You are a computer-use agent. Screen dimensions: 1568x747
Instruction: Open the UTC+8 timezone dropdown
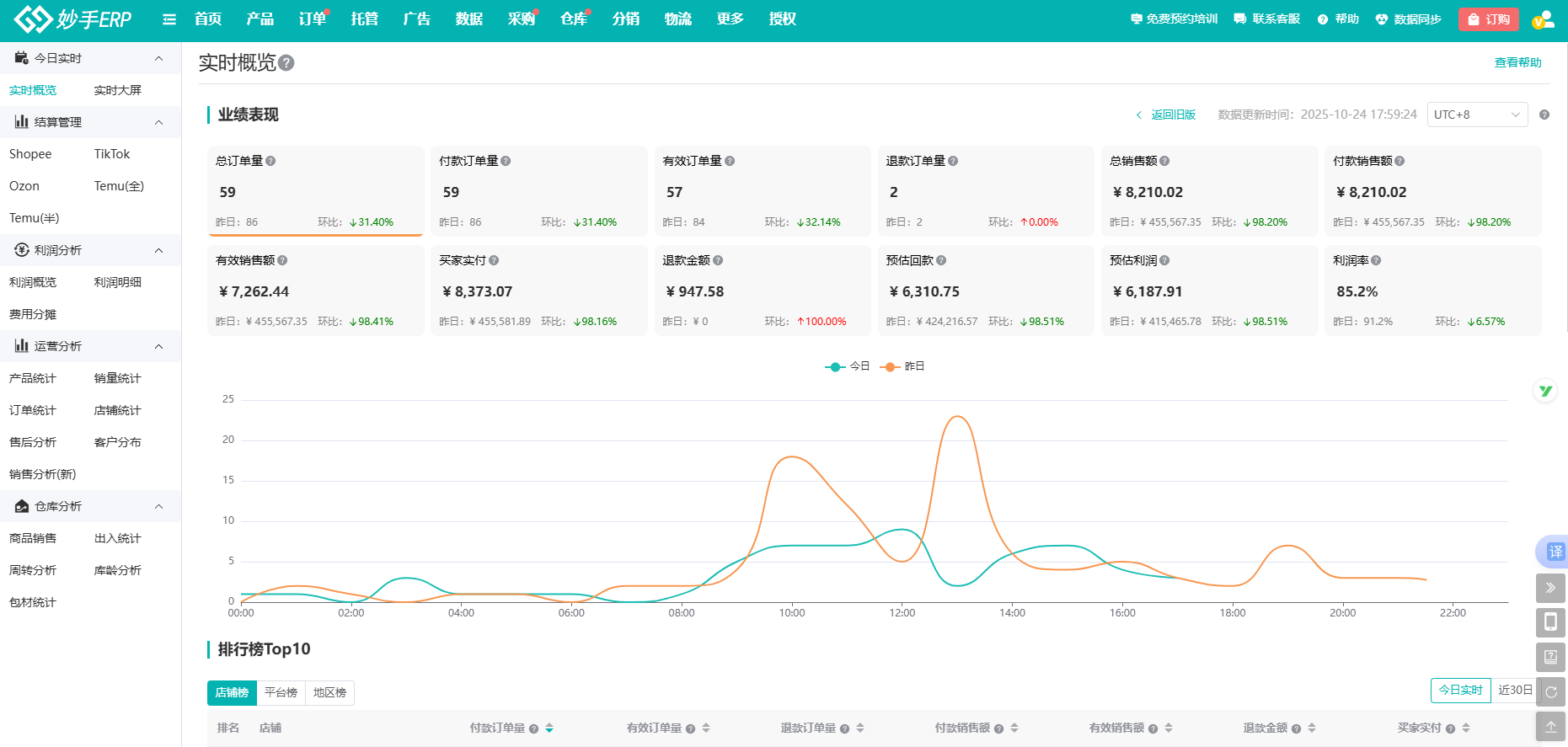point(1477,115)
